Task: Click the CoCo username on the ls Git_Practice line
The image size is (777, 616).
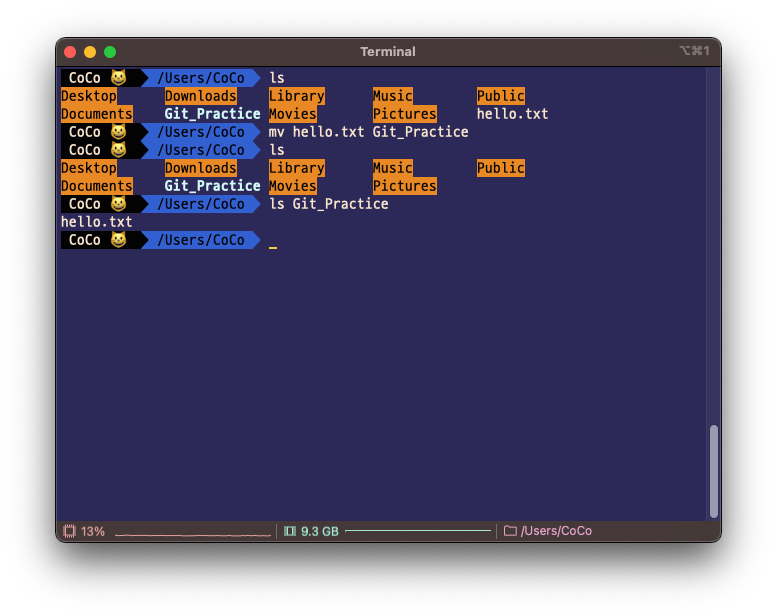Action: 85,204
